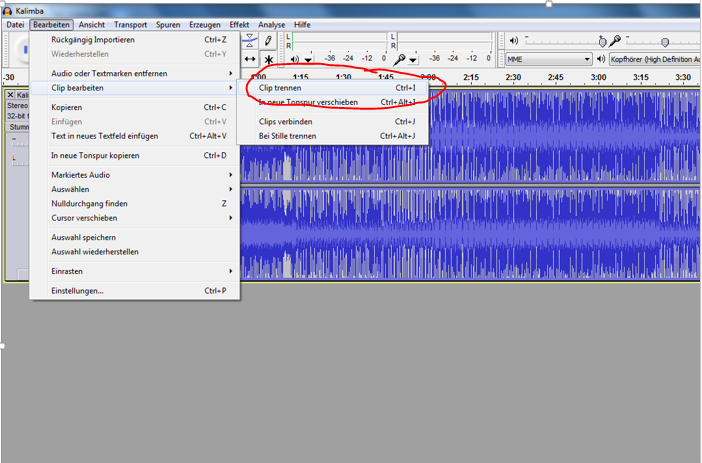Screen dimensions: 702x463
Task: Expand the Auswählen submenu
Action: pyautogui.click(x=70, y=189)
